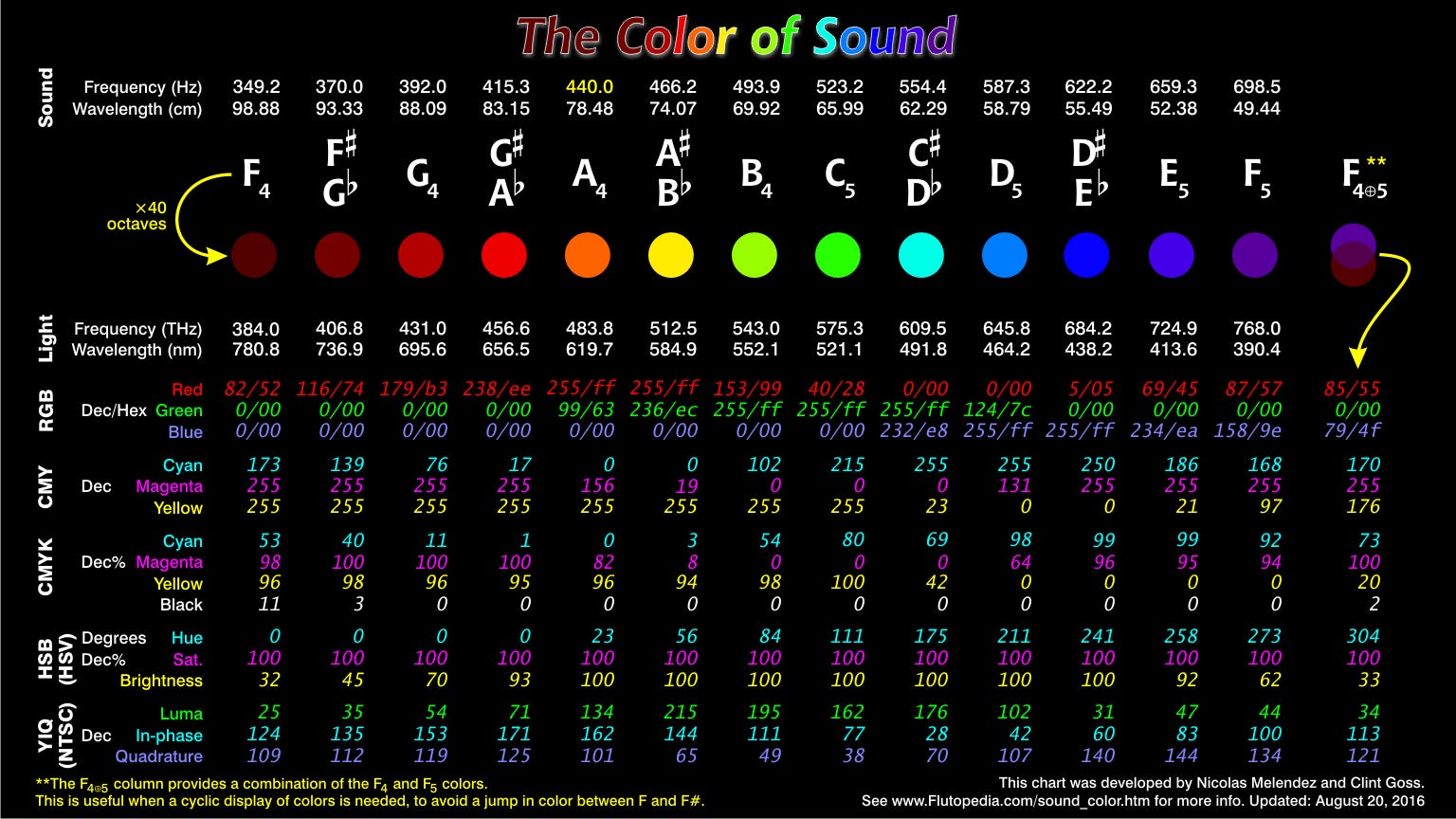The width and height of the screenshot is (1456, 819).
Task: Select the color circle under F♯/G♭
Action: tap(337, 255)
